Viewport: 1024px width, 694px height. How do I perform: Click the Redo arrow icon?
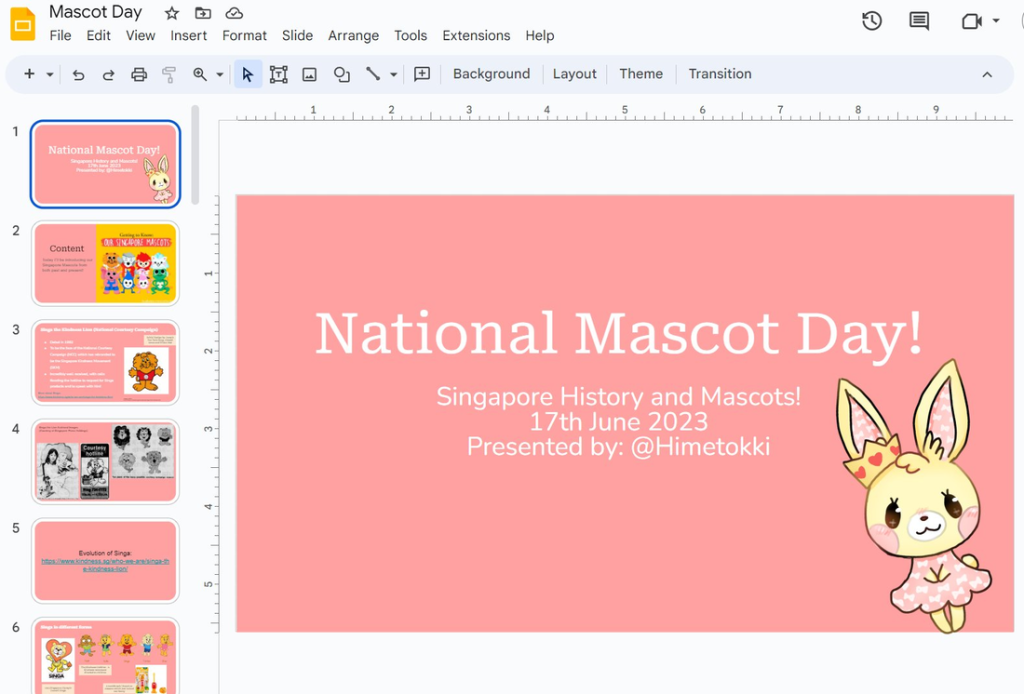[x=108, y=74]
